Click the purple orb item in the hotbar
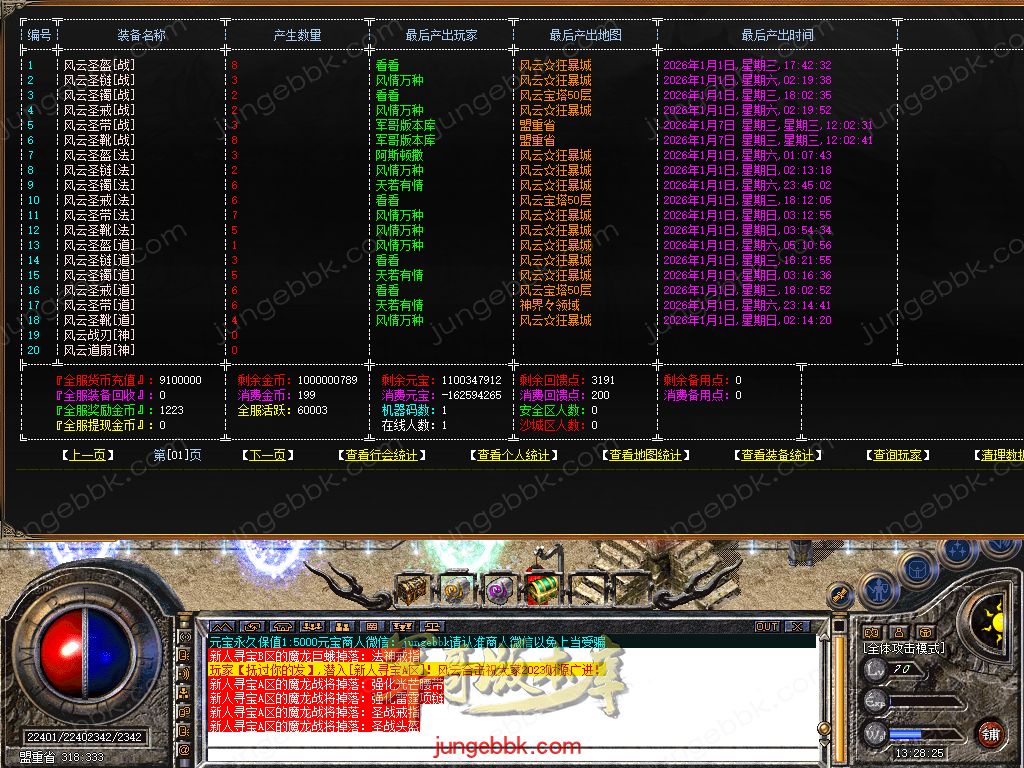 coord(499,588)
